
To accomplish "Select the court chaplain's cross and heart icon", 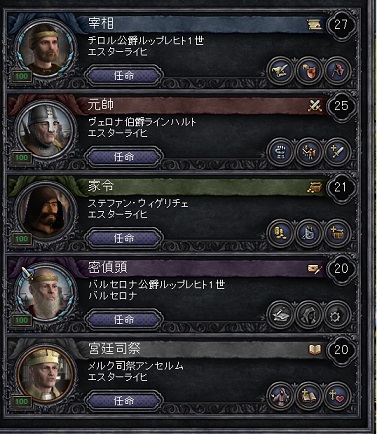I will pyautogui.click(x=337, y=396).
